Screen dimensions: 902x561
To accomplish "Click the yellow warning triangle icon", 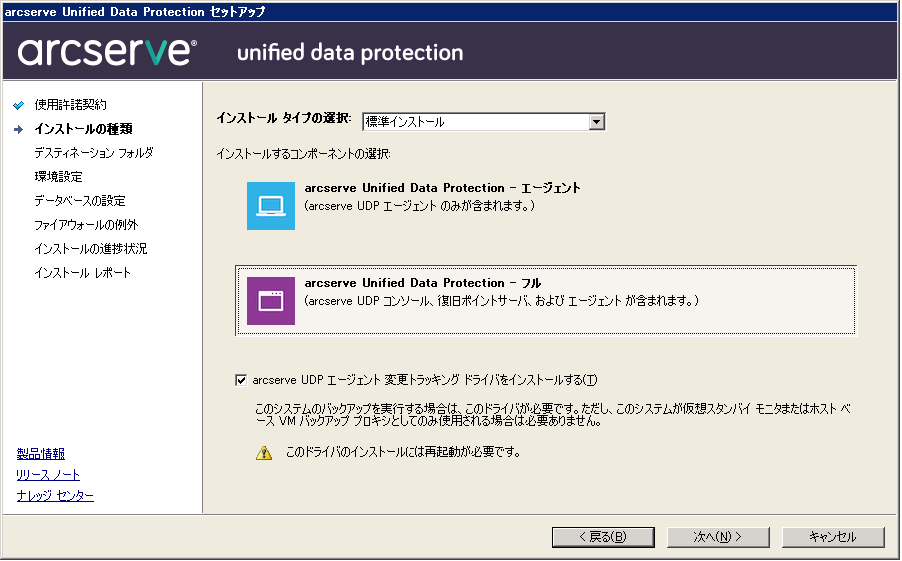I will 264,452.
